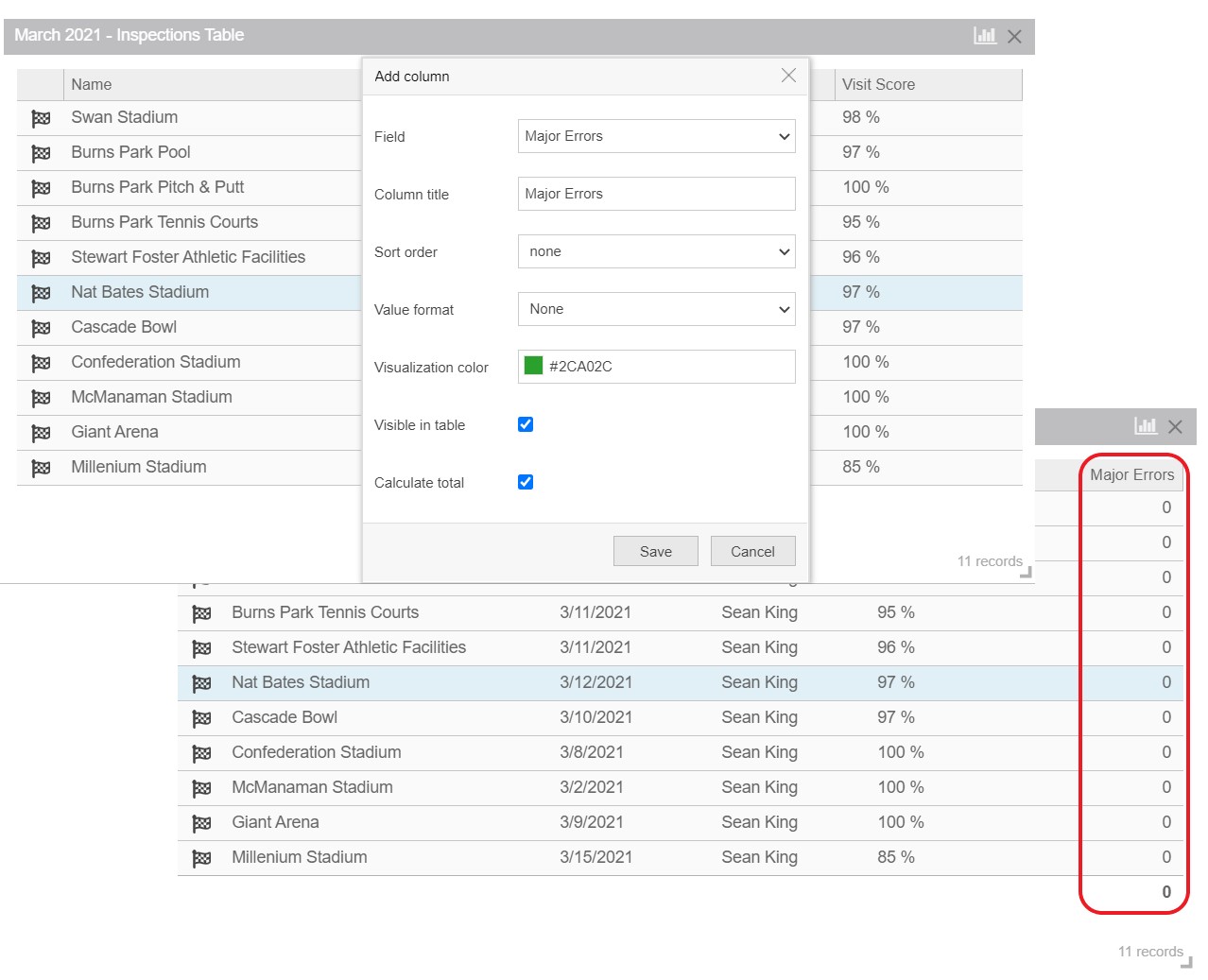Click the Name column header
The image size is (1208, 980).
pyautogui.click(x=92, y=84)
